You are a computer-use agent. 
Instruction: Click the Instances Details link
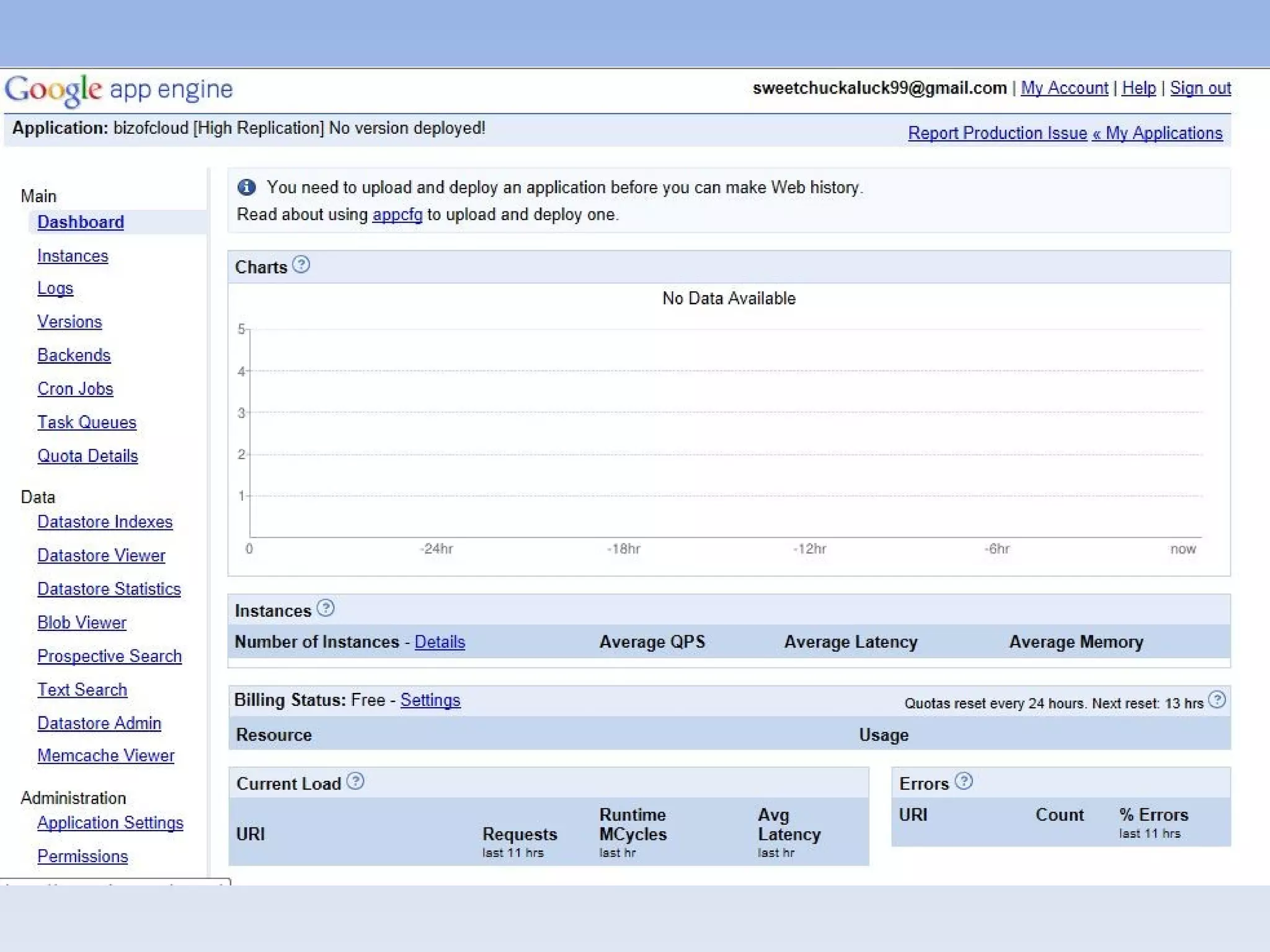pos(440,642)
